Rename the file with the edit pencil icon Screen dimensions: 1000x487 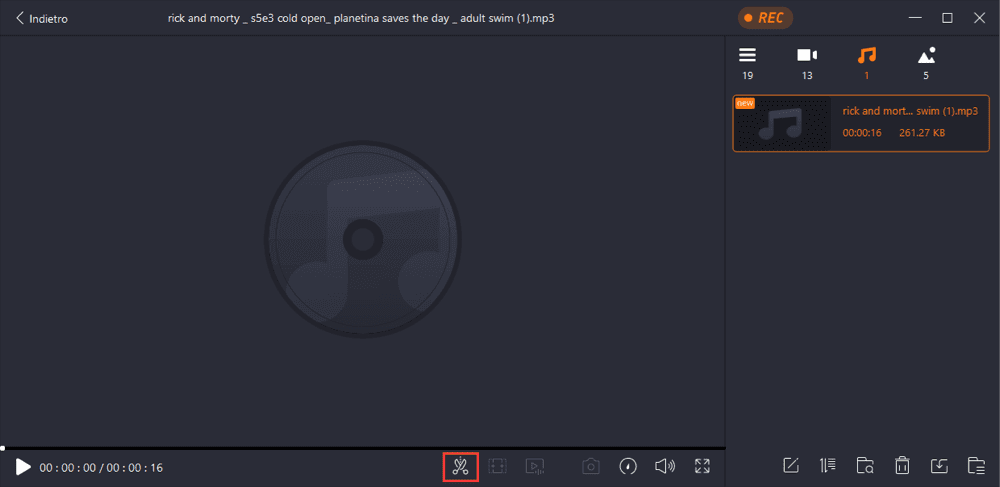791,466
